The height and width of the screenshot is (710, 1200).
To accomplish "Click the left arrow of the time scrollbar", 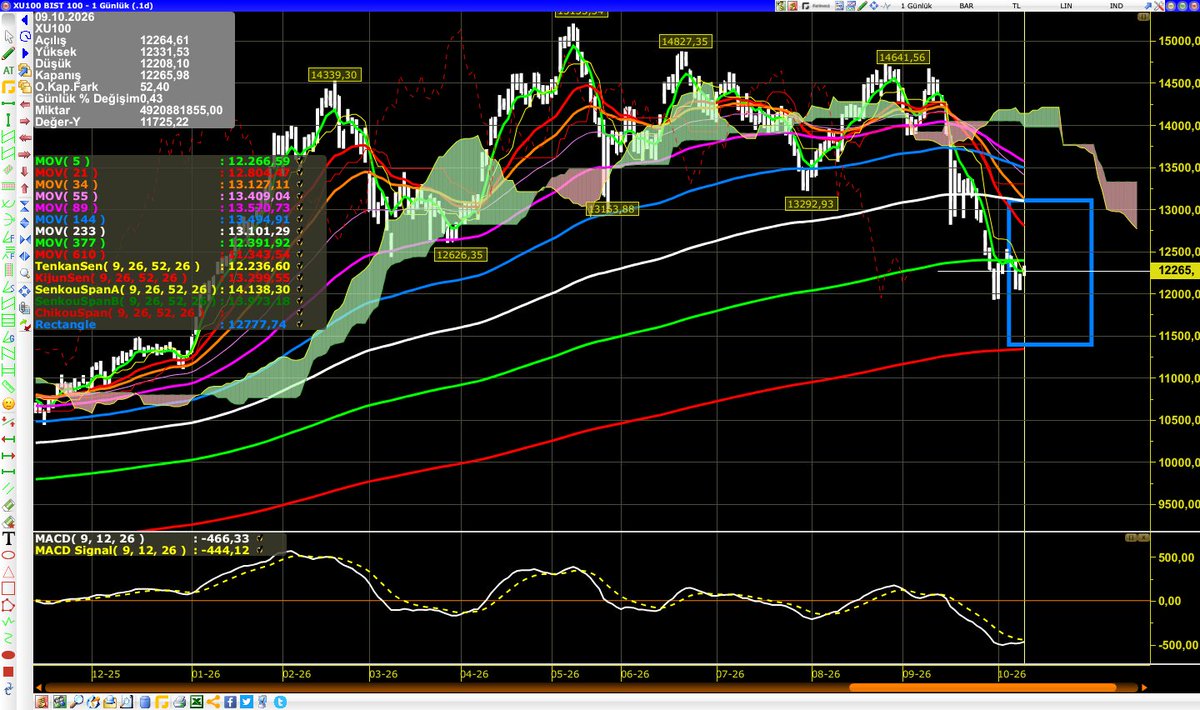I will [41, 686].
